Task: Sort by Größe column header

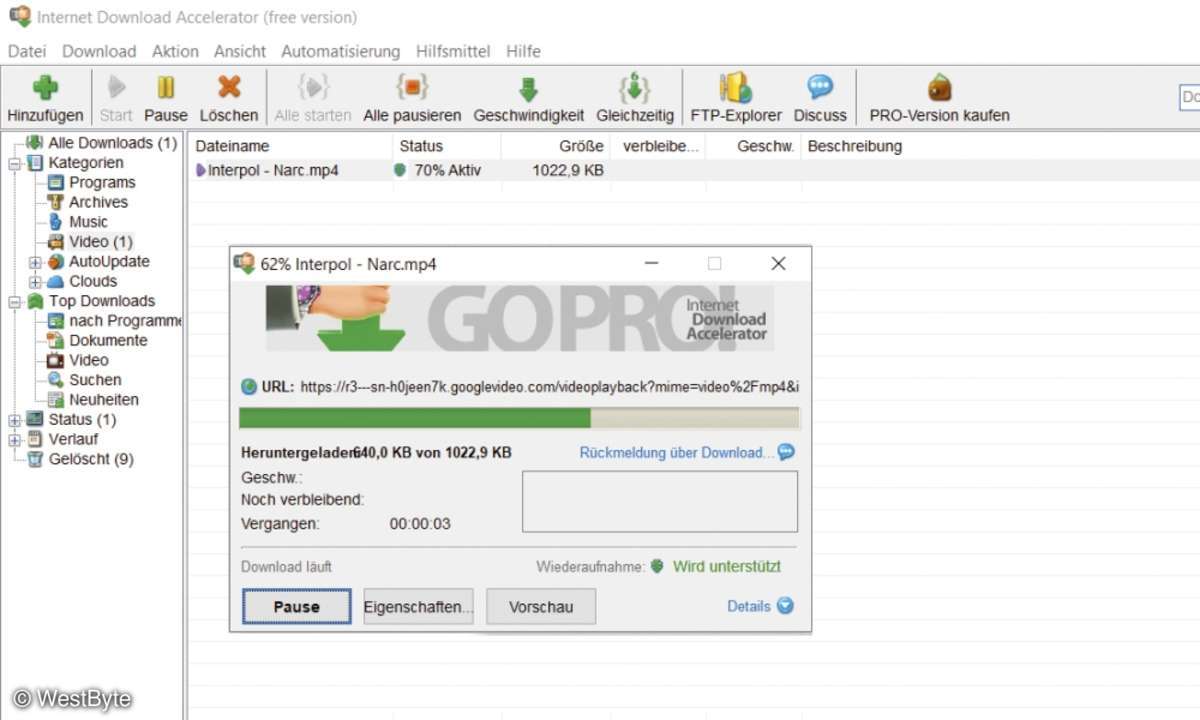Action: (557, 146)
